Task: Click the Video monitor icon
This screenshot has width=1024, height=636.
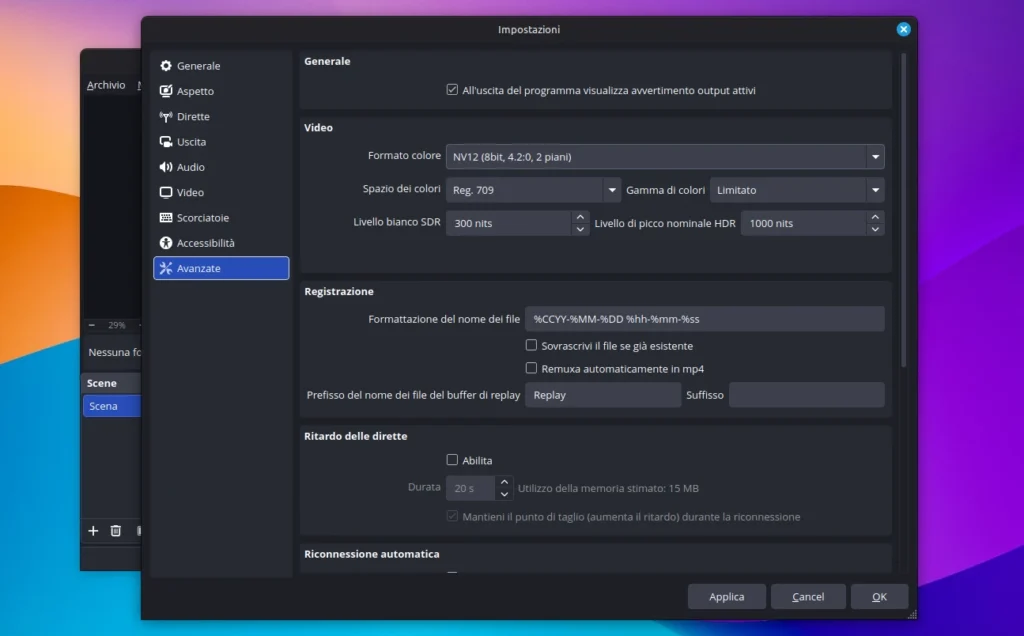Action: pos(166,192)
